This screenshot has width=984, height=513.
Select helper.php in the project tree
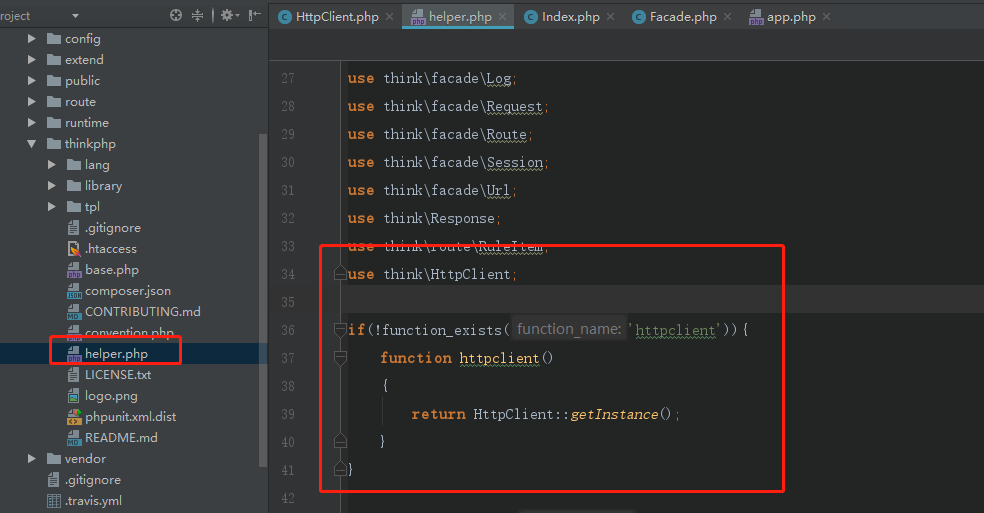click(108, 354)
